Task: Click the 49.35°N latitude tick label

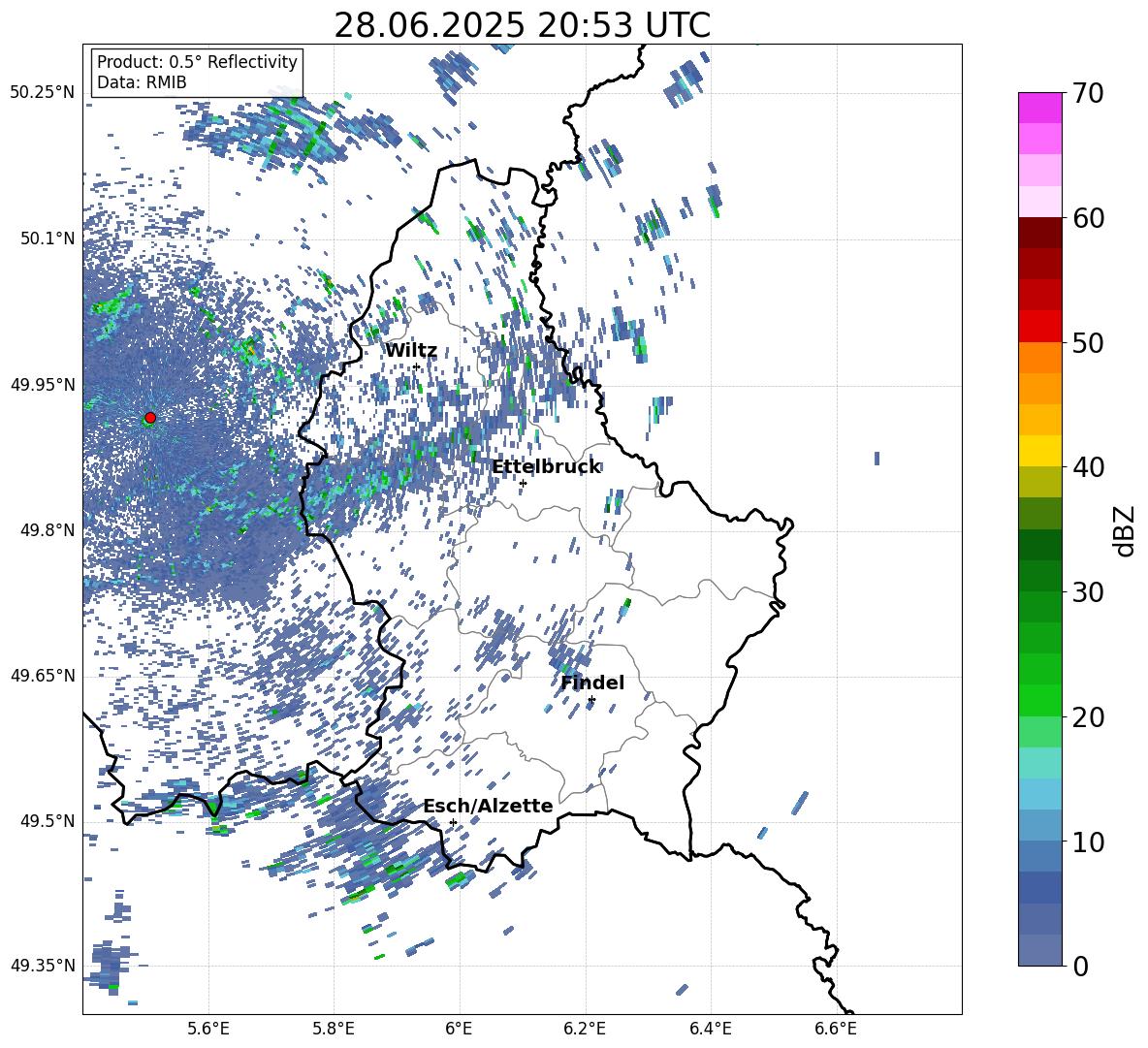Action: pyautogui.click(x=43, y=966)
